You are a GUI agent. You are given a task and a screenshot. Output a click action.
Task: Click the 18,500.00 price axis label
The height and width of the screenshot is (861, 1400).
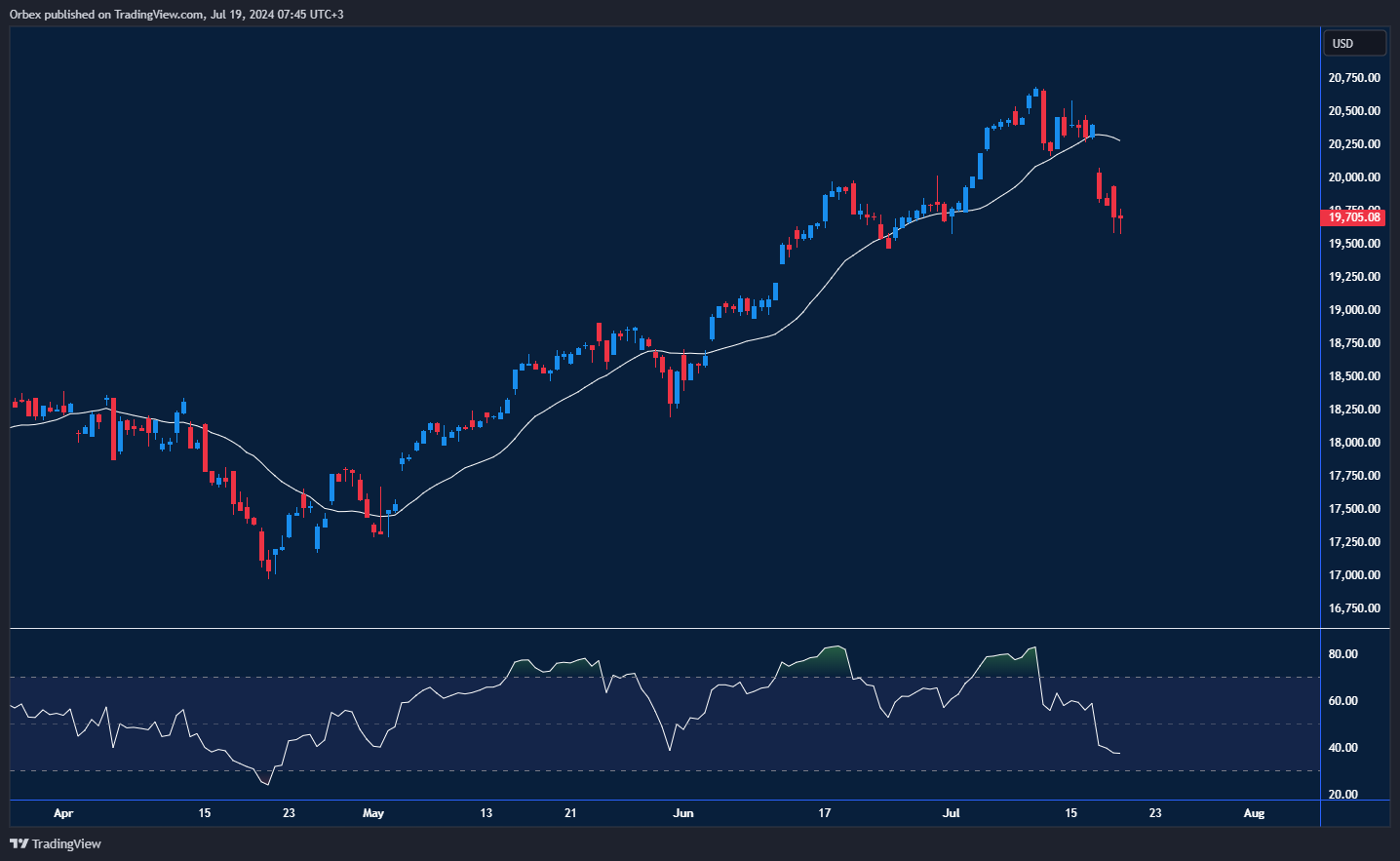coord(1354,376)
